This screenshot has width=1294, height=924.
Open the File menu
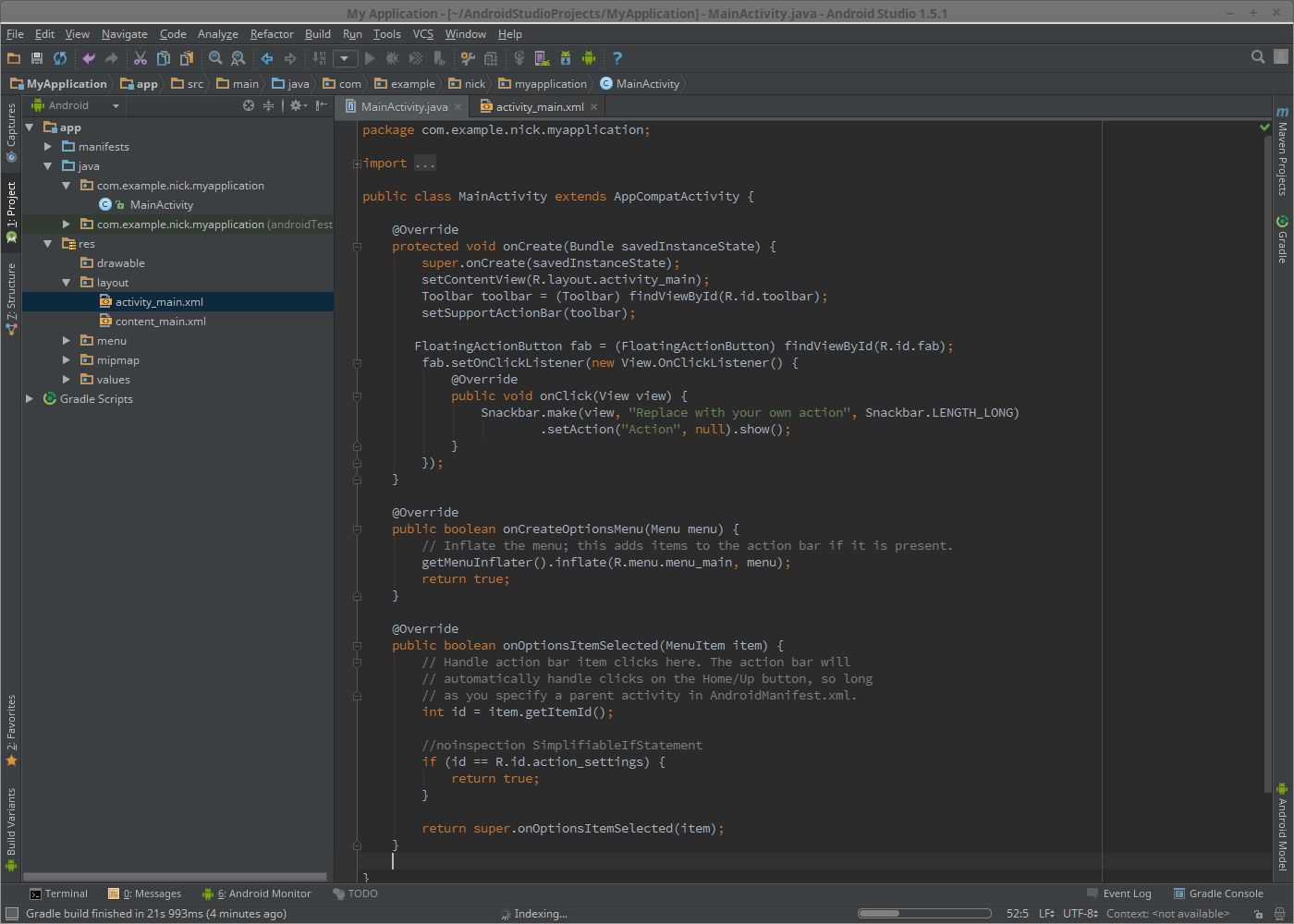pos(15,34)
